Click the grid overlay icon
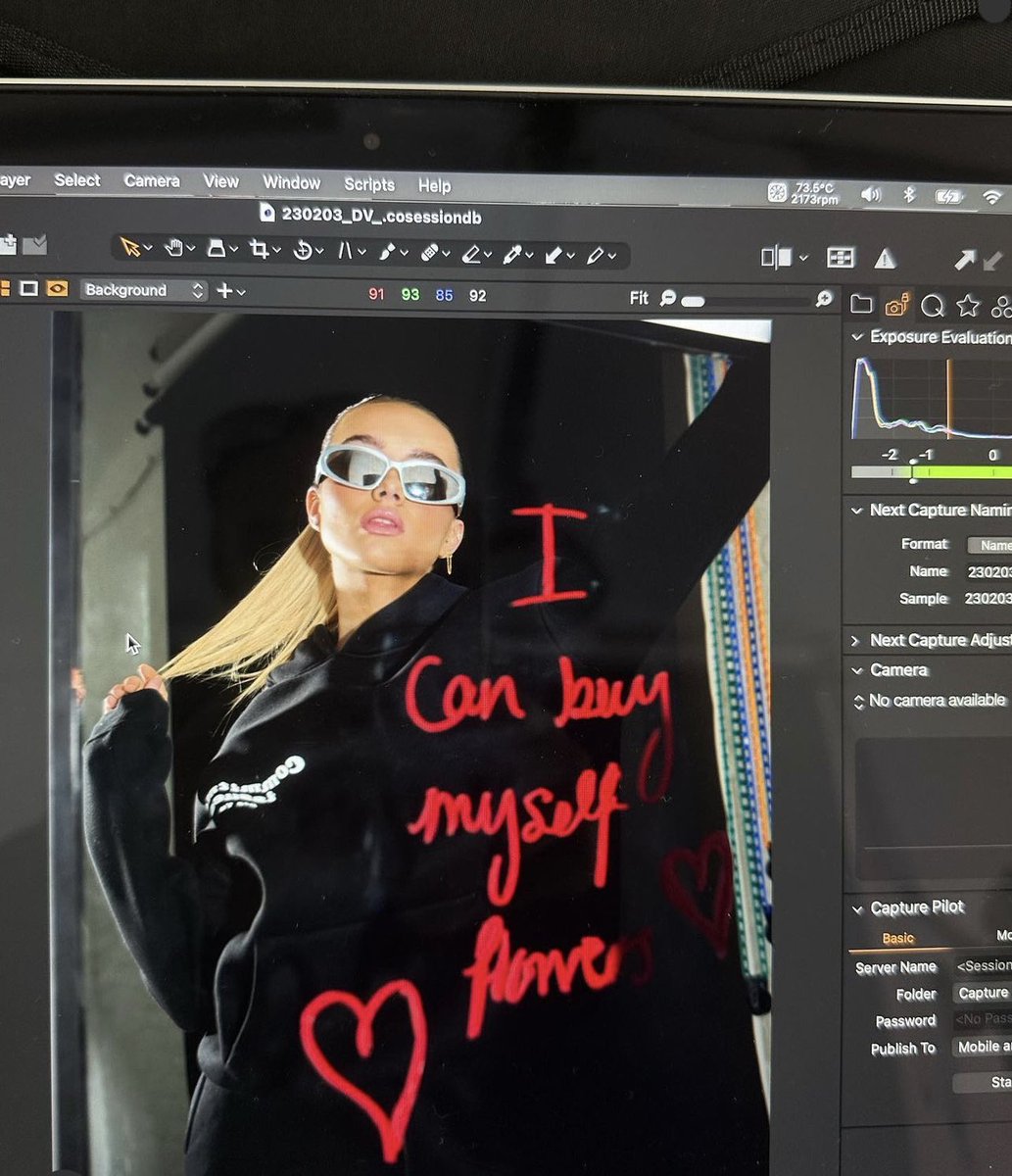 point(840,257)
